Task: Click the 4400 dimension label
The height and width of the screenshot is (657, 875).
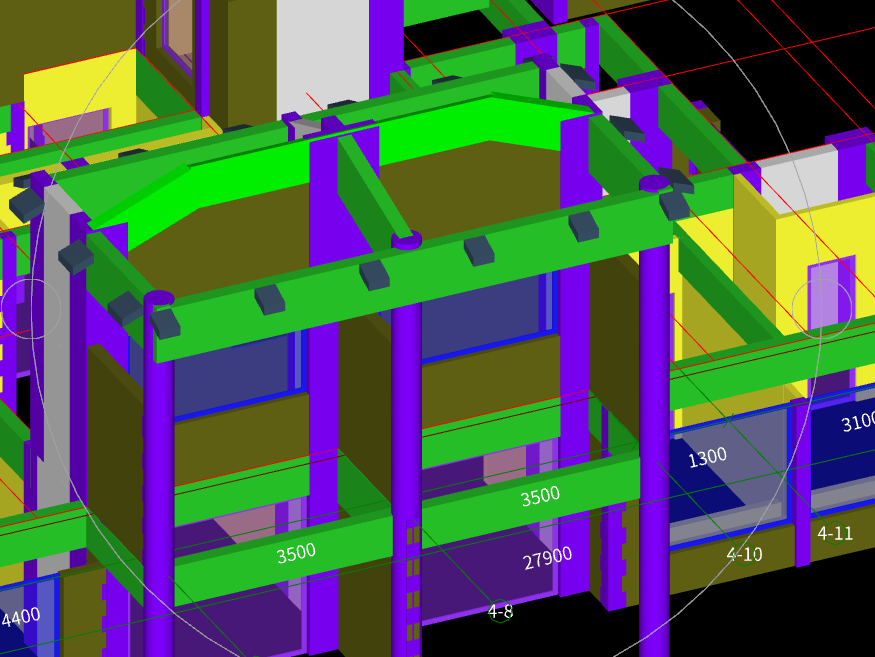Action: (21, 617)
